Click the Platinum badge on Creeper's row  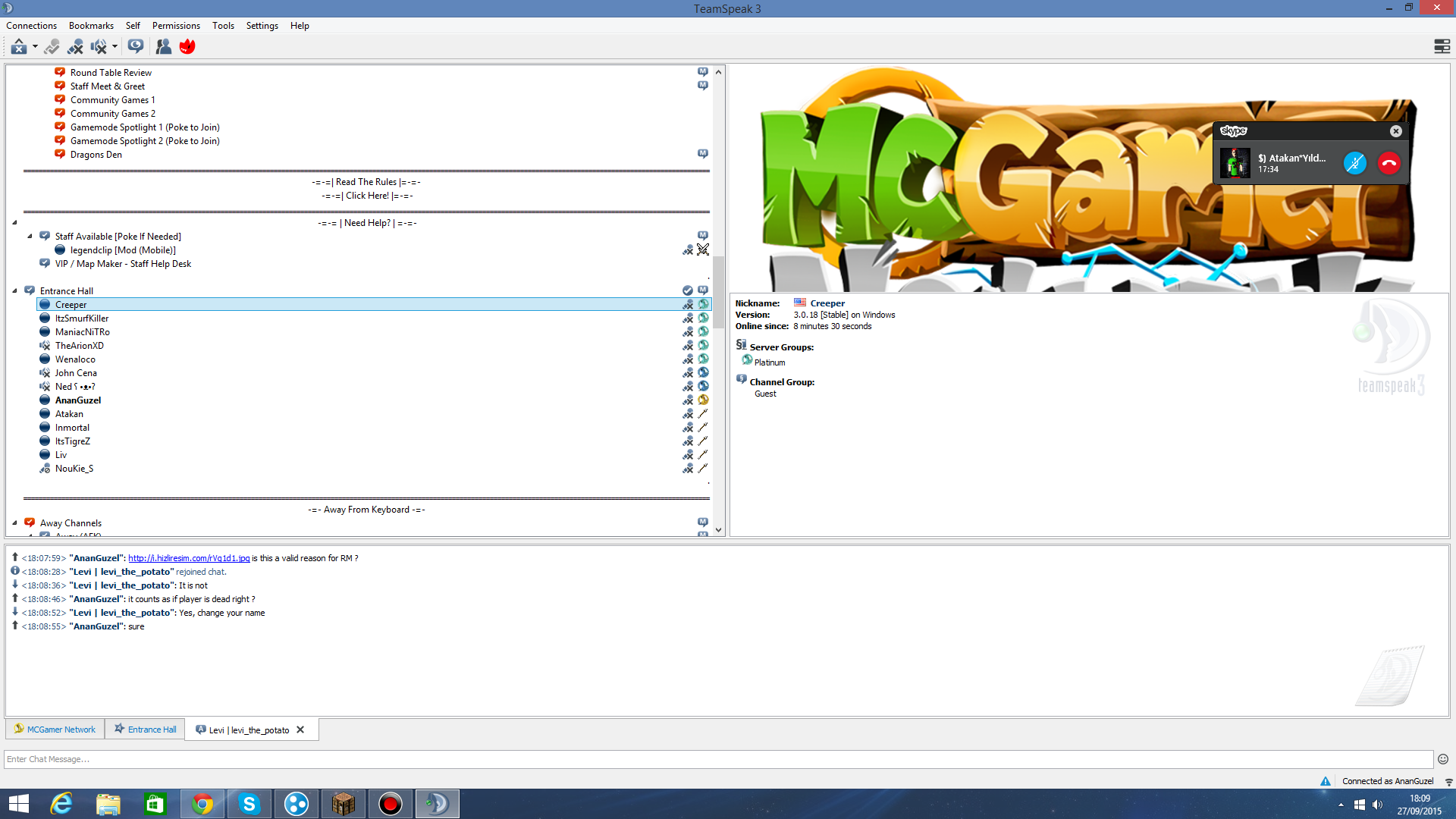703,305
